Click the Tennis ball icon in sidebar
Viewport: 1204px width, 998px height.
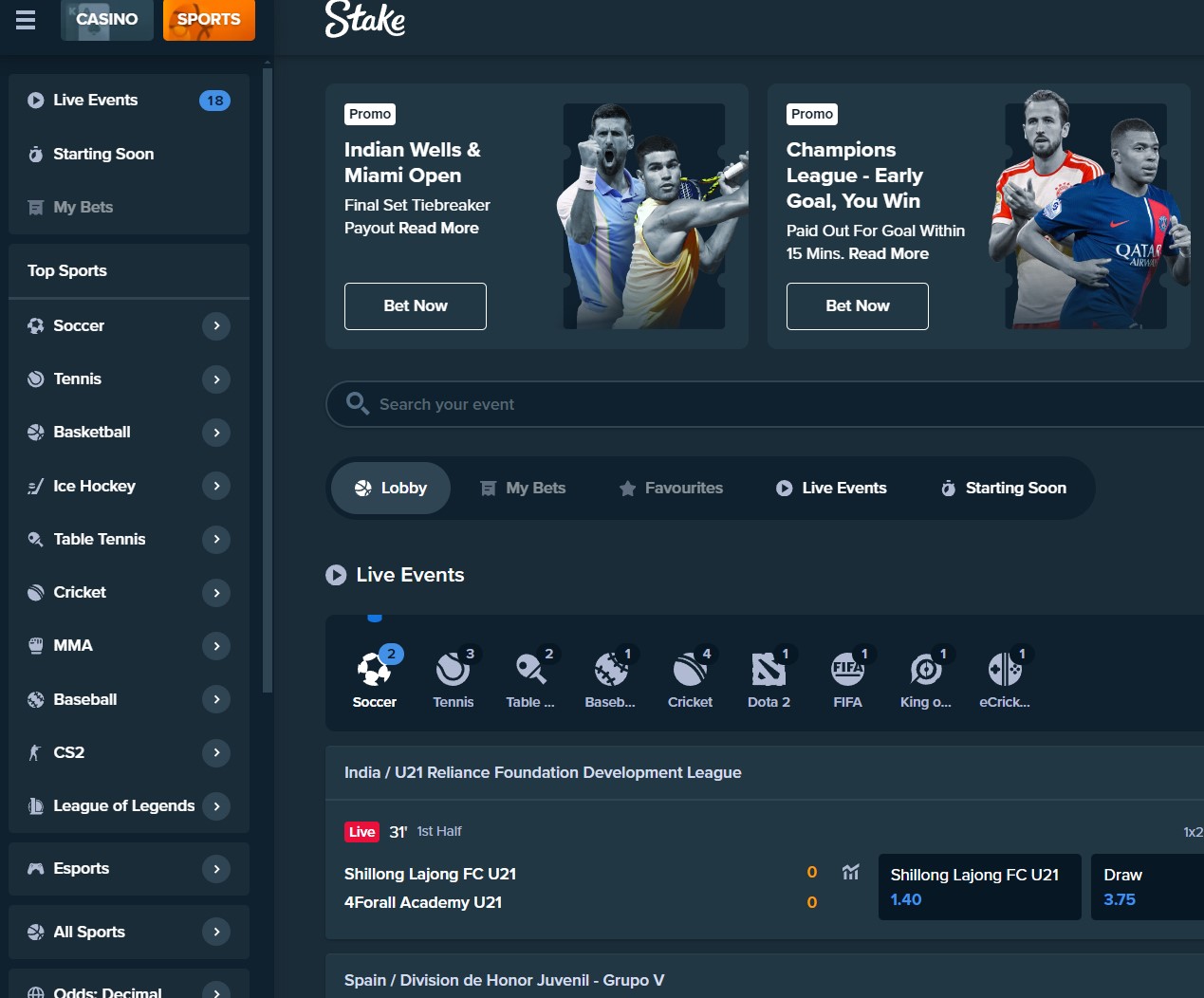[x=36, y=379]
